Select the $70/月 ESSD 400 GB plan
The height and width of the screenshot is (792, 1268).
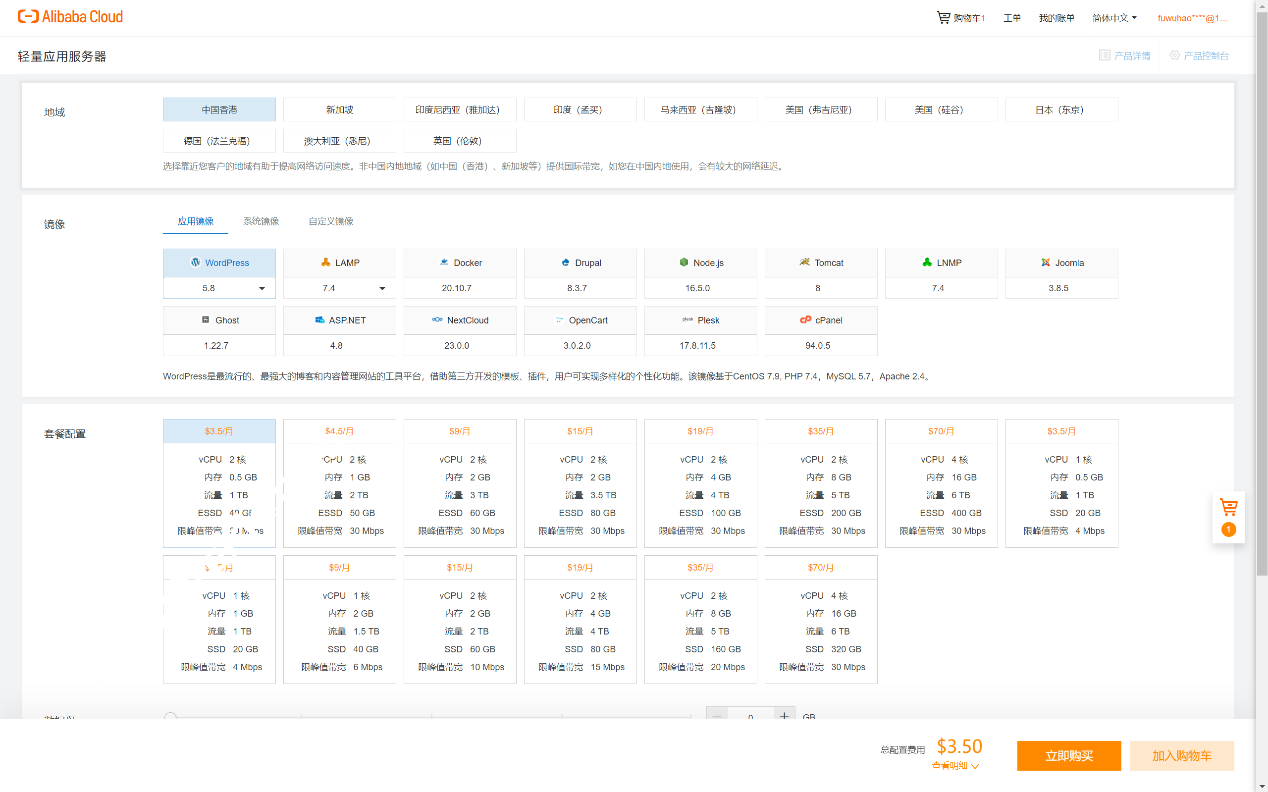coord(941,484)
